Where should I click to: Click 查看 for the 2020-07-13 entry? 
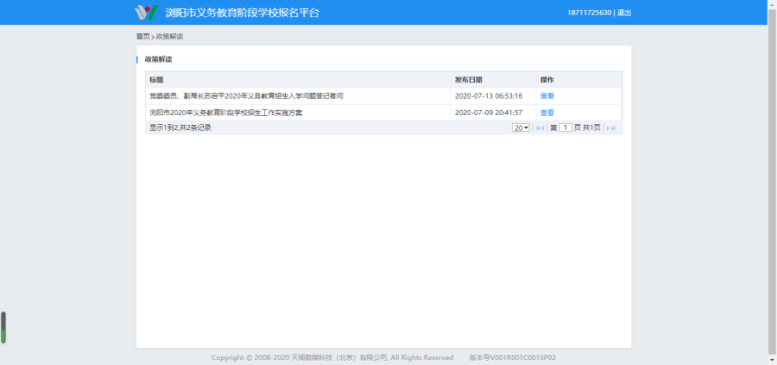[547, 96]
